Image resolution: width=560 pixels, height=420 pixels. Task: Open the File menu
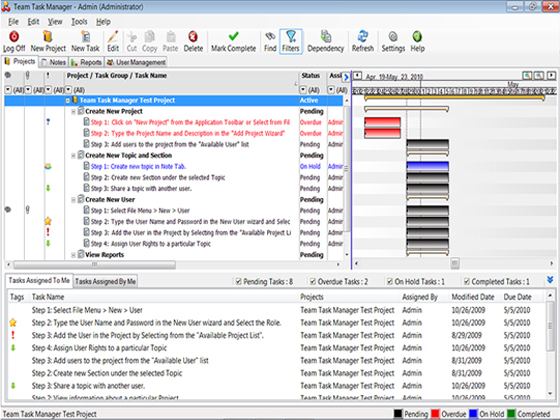(13, 22)
